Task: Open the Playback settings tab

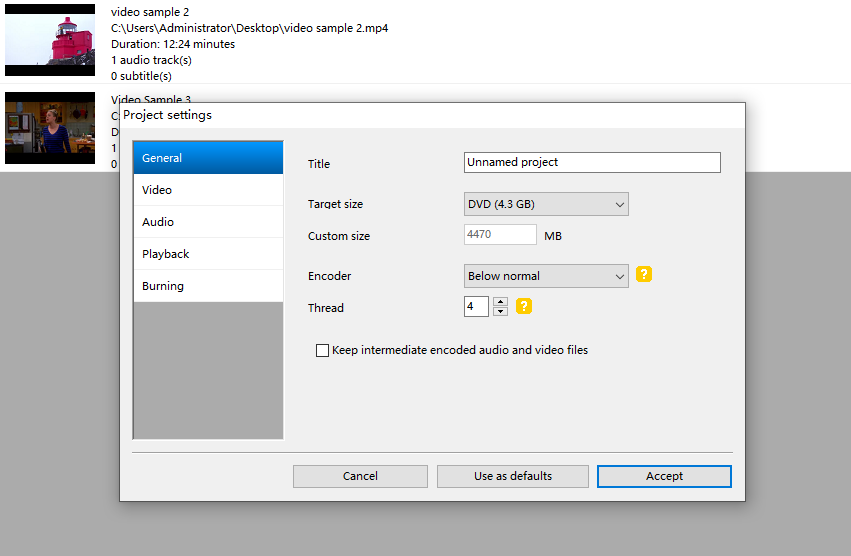Action: 208,254
